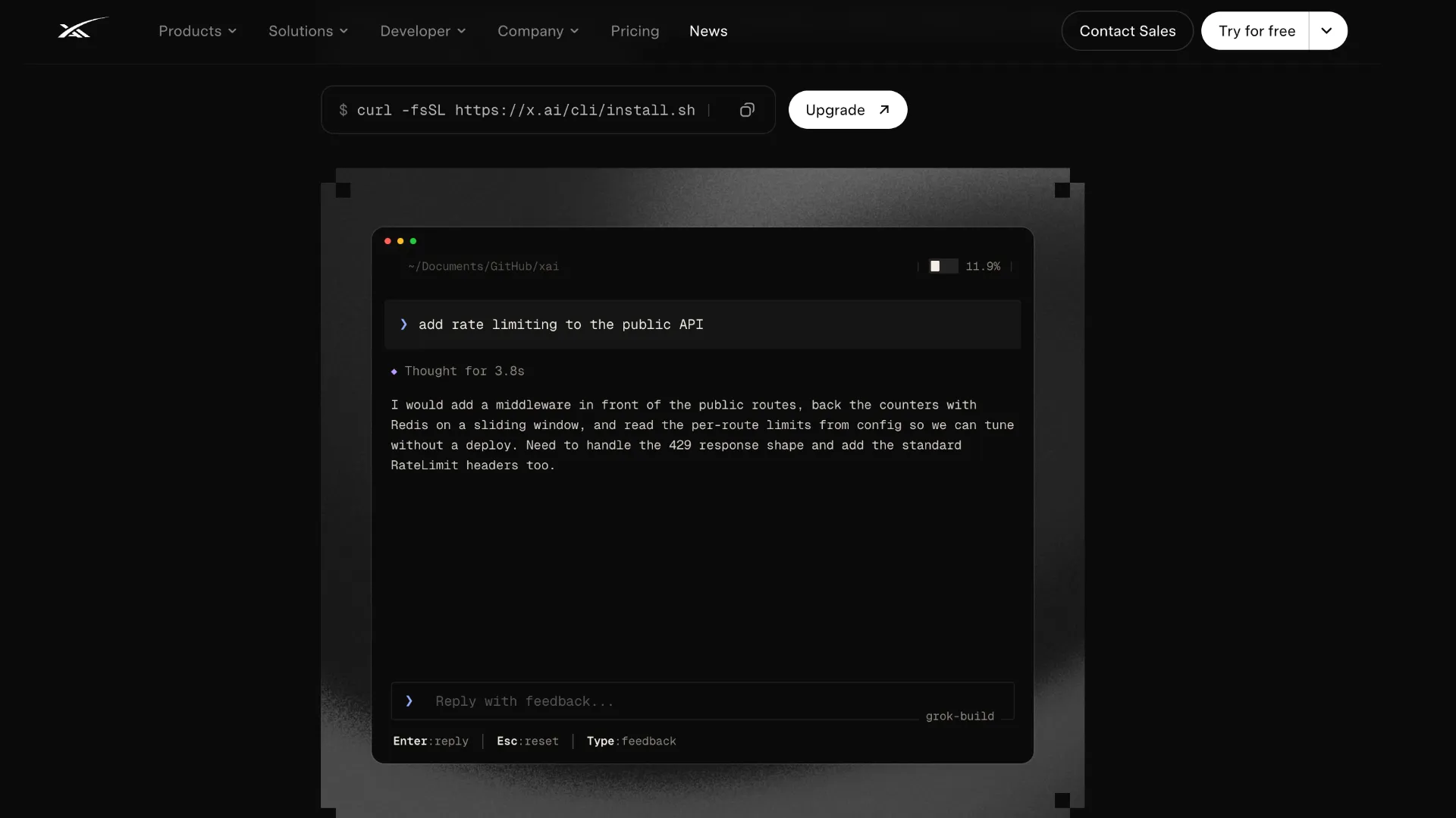
Task: Click the red window dot
Action: pyautogui.click(x=388, y=241)
